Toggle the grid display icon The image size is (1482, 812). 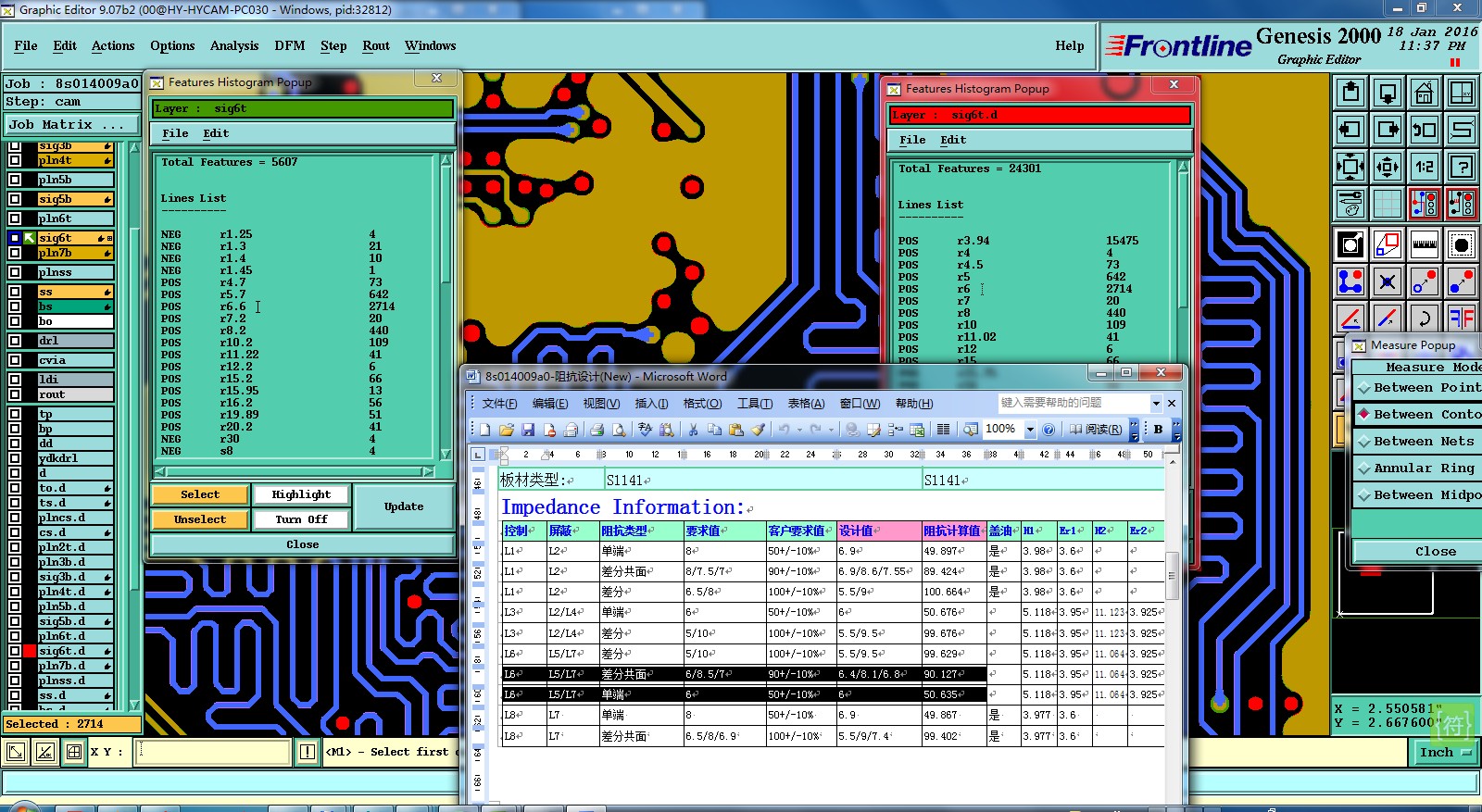[x=1388, y=203]
